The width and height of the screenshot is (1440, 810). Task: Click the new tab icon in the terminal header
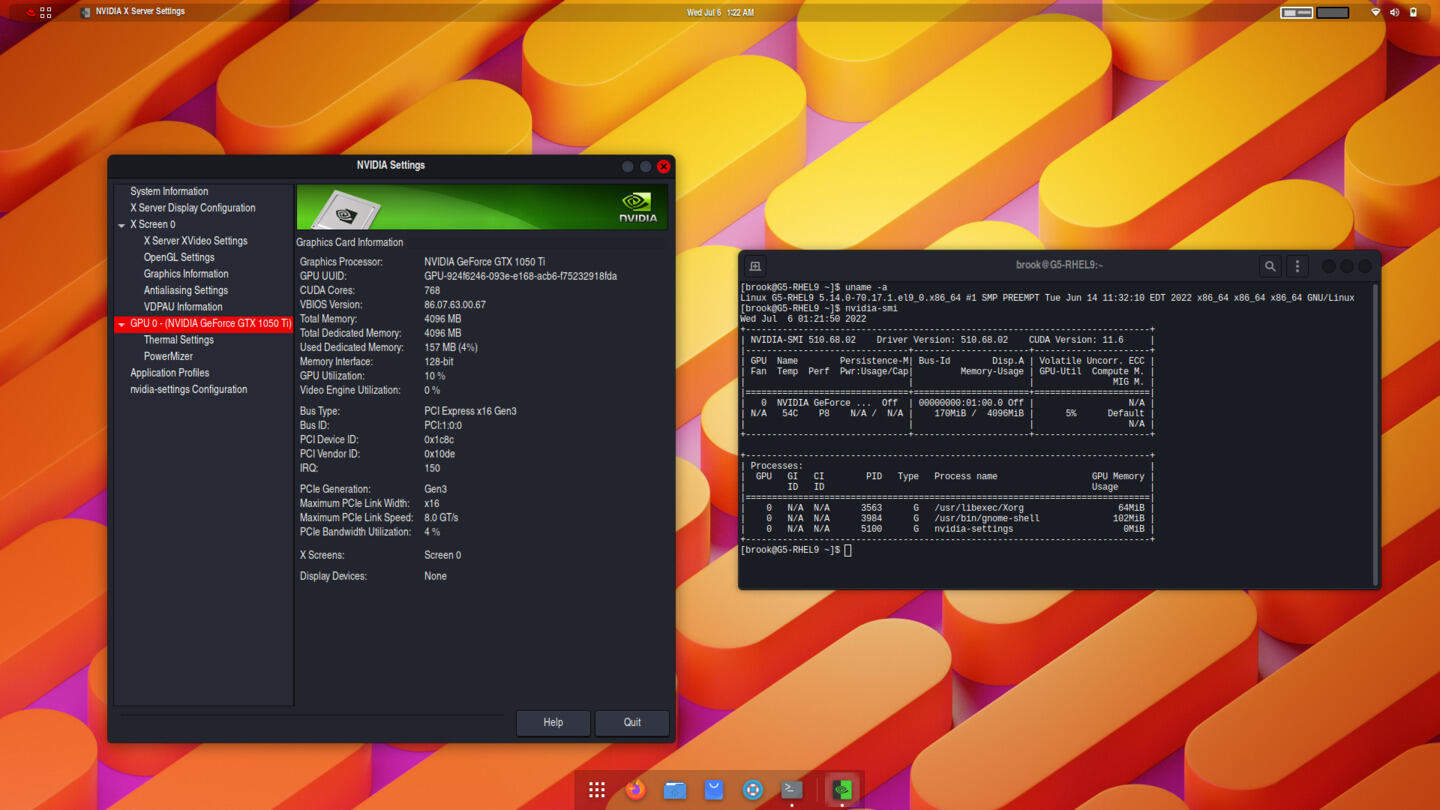[x=755, y=266]
